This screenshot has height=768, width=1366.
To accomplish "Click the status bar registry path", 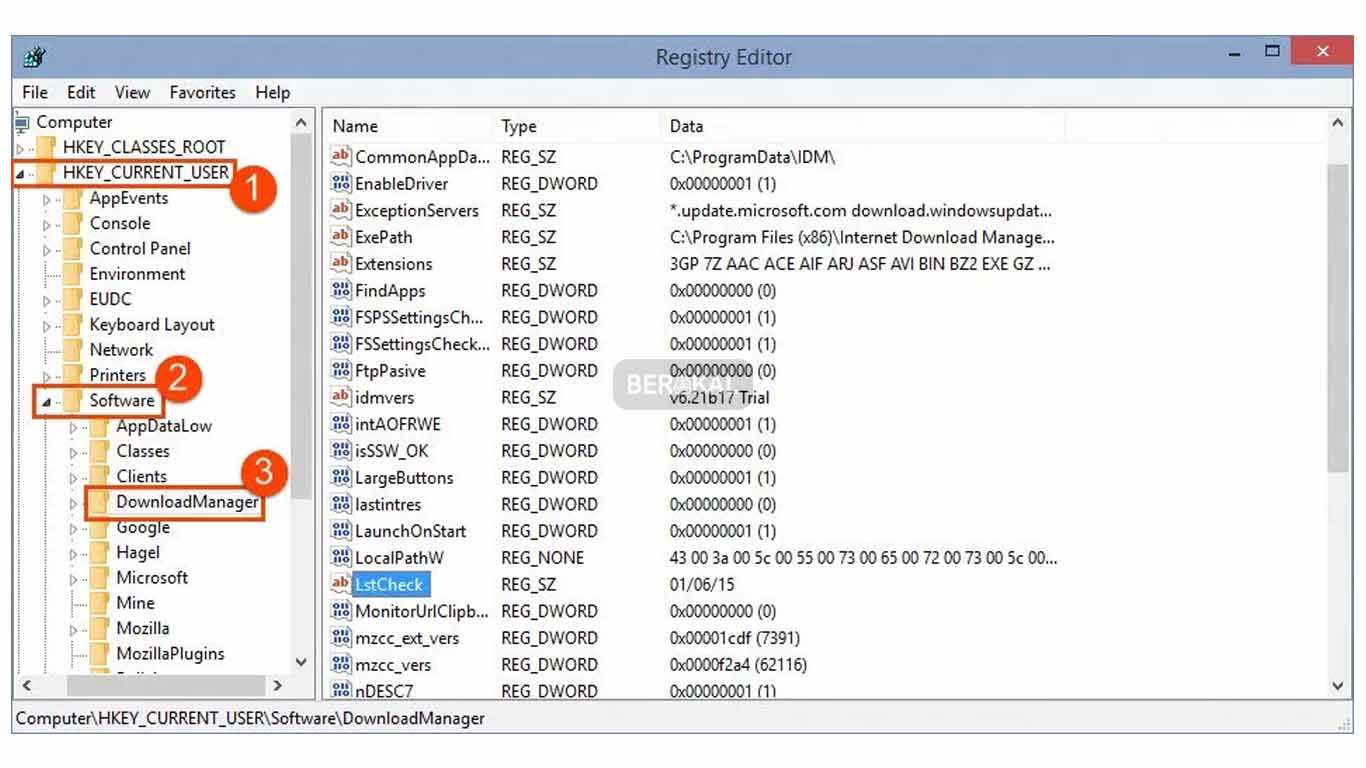I will click(250, 718).
